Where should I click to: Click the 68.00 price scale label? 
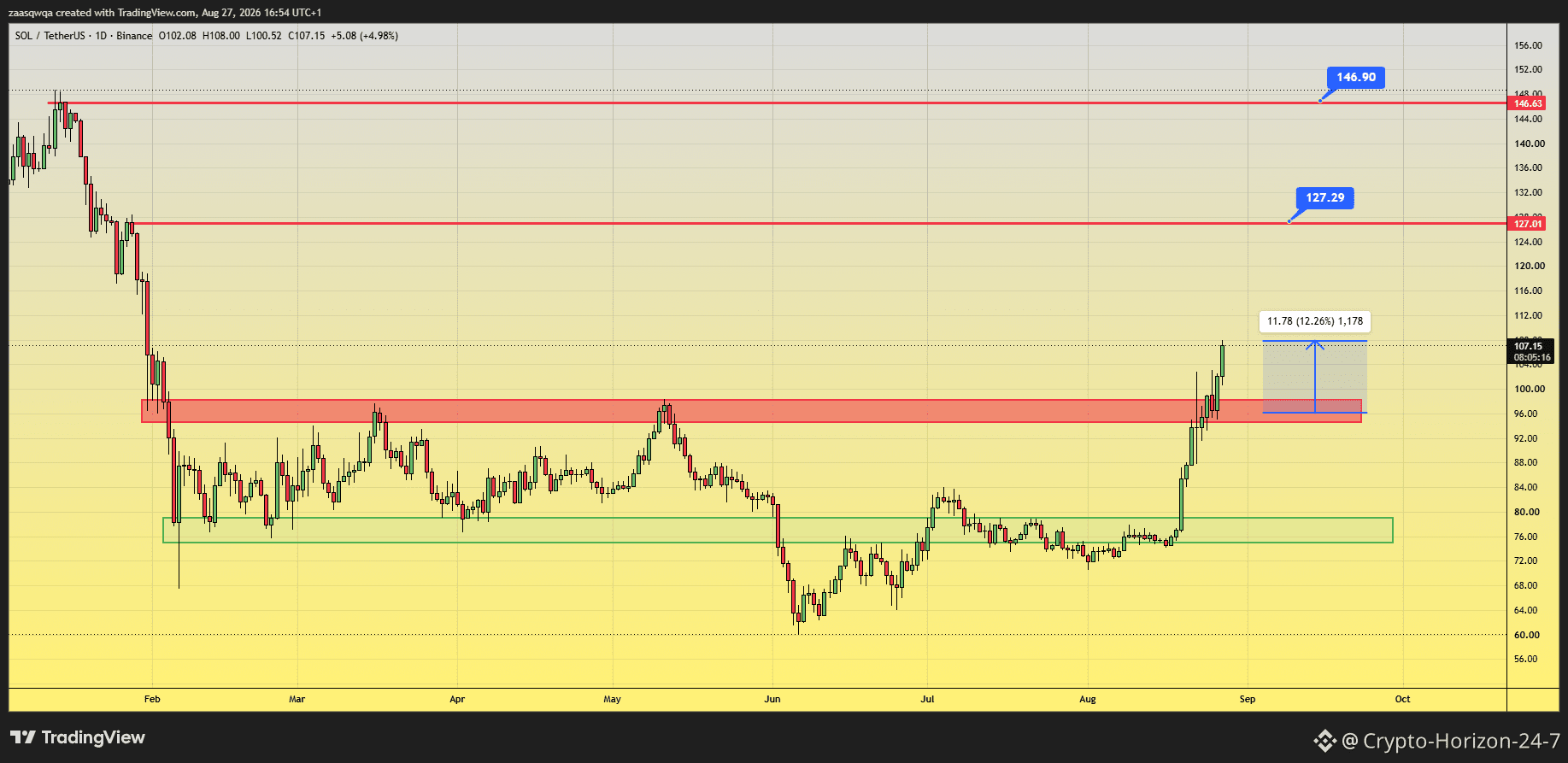pos(1526,585)
